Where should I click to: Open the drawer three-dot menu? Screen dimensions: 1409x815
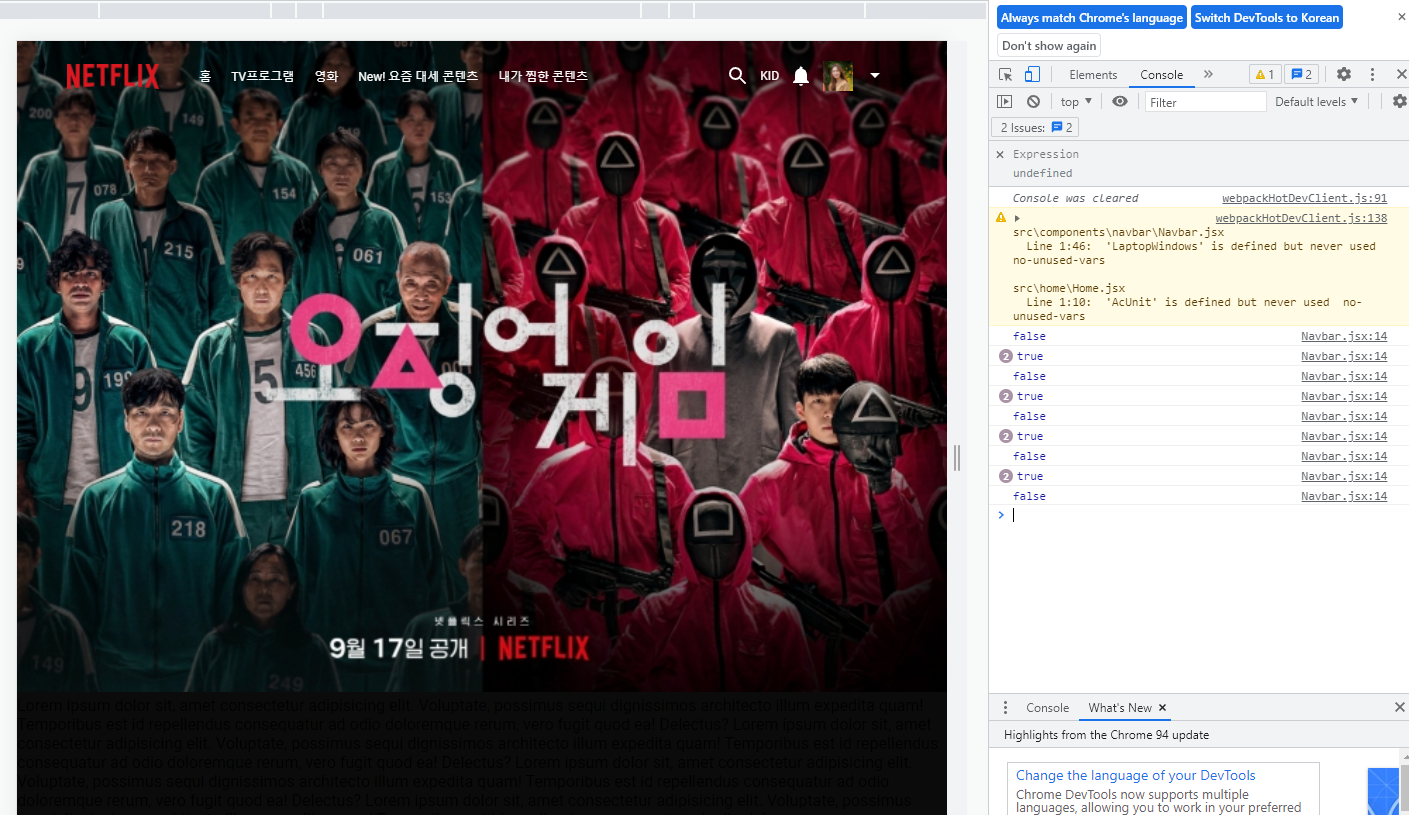point(1005,707)
